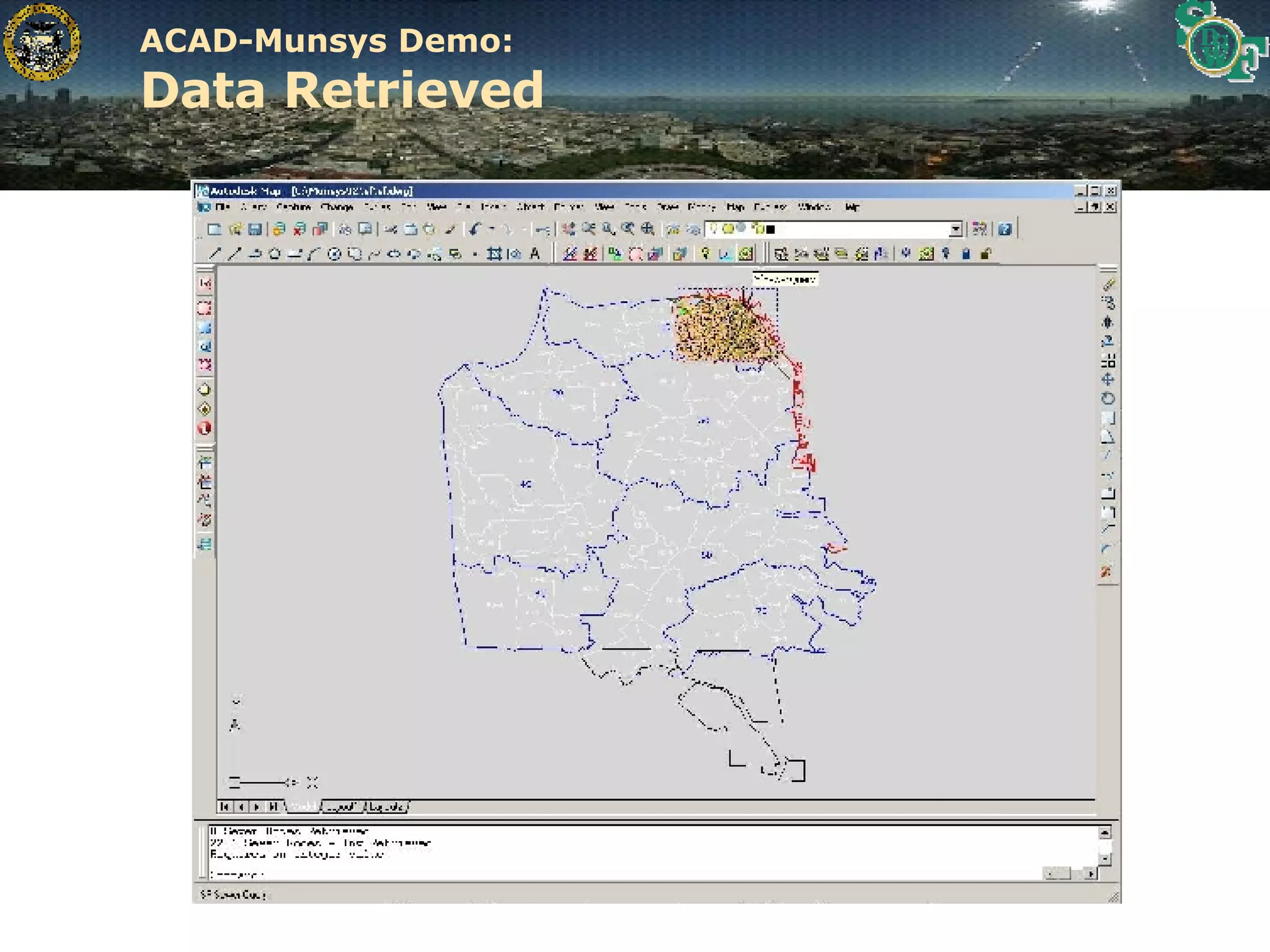This screenshot has height=952, width=1270.
Task: Click the Open file folder icon
Action: (235, 229)
